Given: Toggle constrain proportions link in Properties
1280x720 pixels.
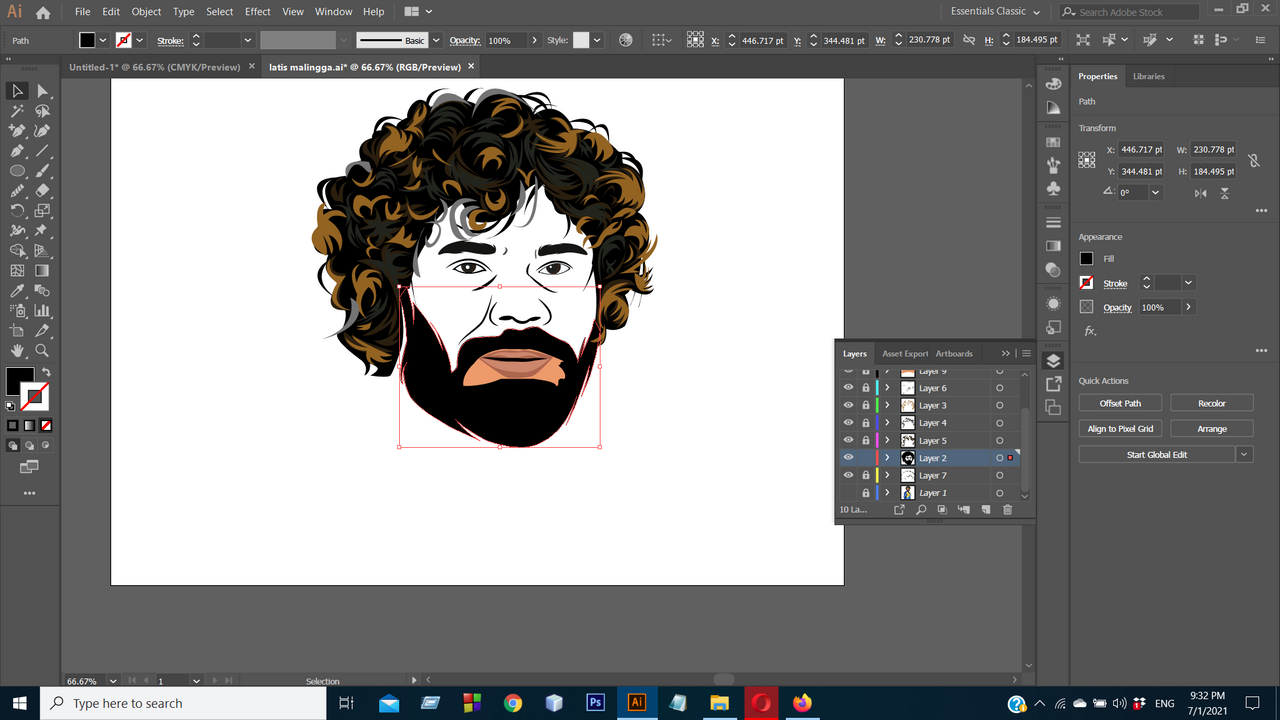Looking at the screenshot, I should tap(1253, 160).
